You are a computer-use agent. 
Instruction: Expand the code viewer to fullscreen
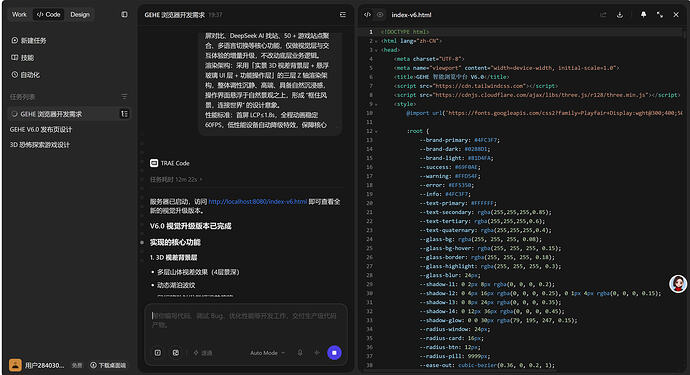[x=660, y=15]
